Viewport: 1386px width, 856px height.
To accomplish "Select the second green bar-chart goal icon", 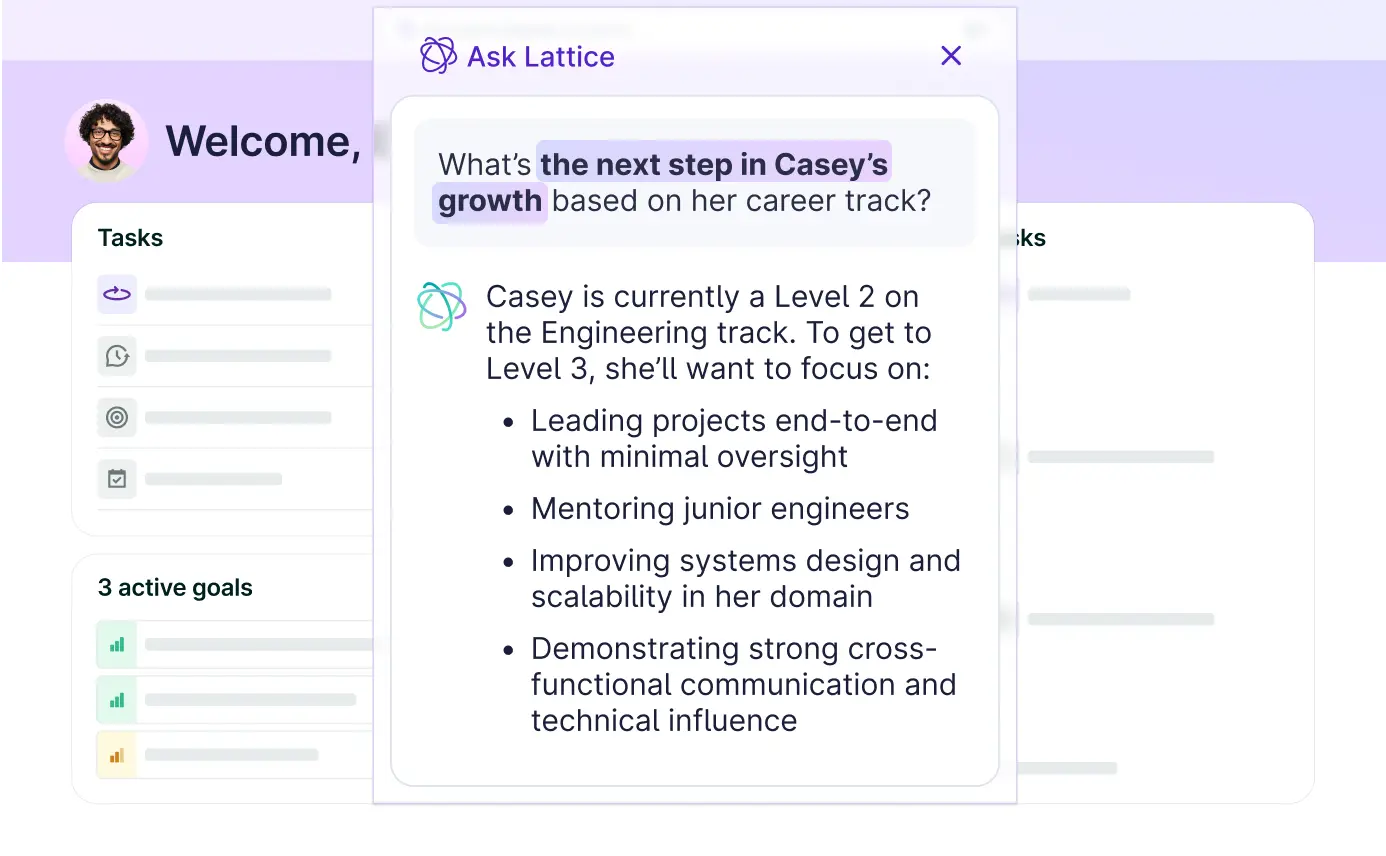I will (x=117, y=700).
